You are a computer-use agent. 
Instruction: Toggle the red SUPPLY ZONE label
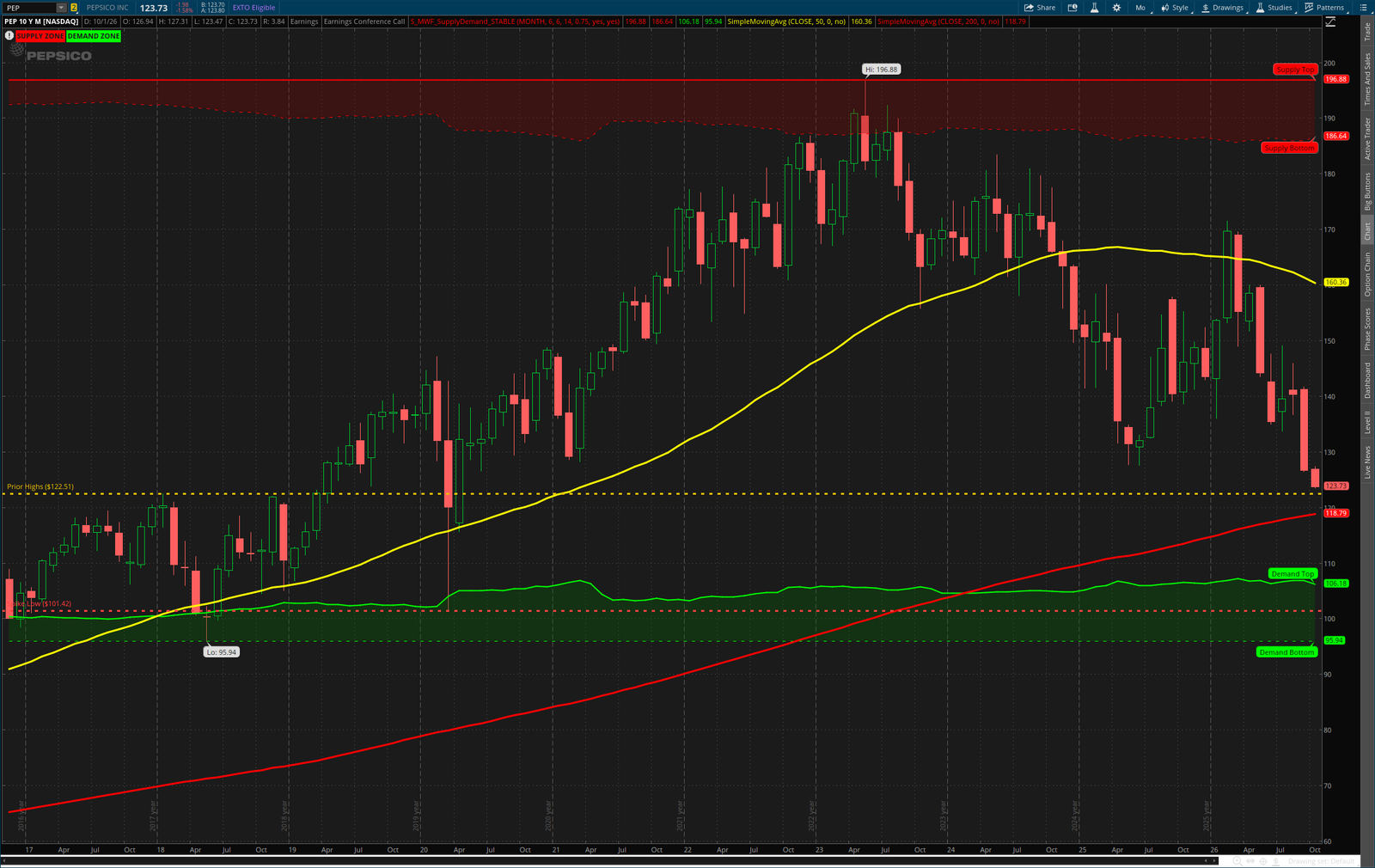click(x=40, y=36)
